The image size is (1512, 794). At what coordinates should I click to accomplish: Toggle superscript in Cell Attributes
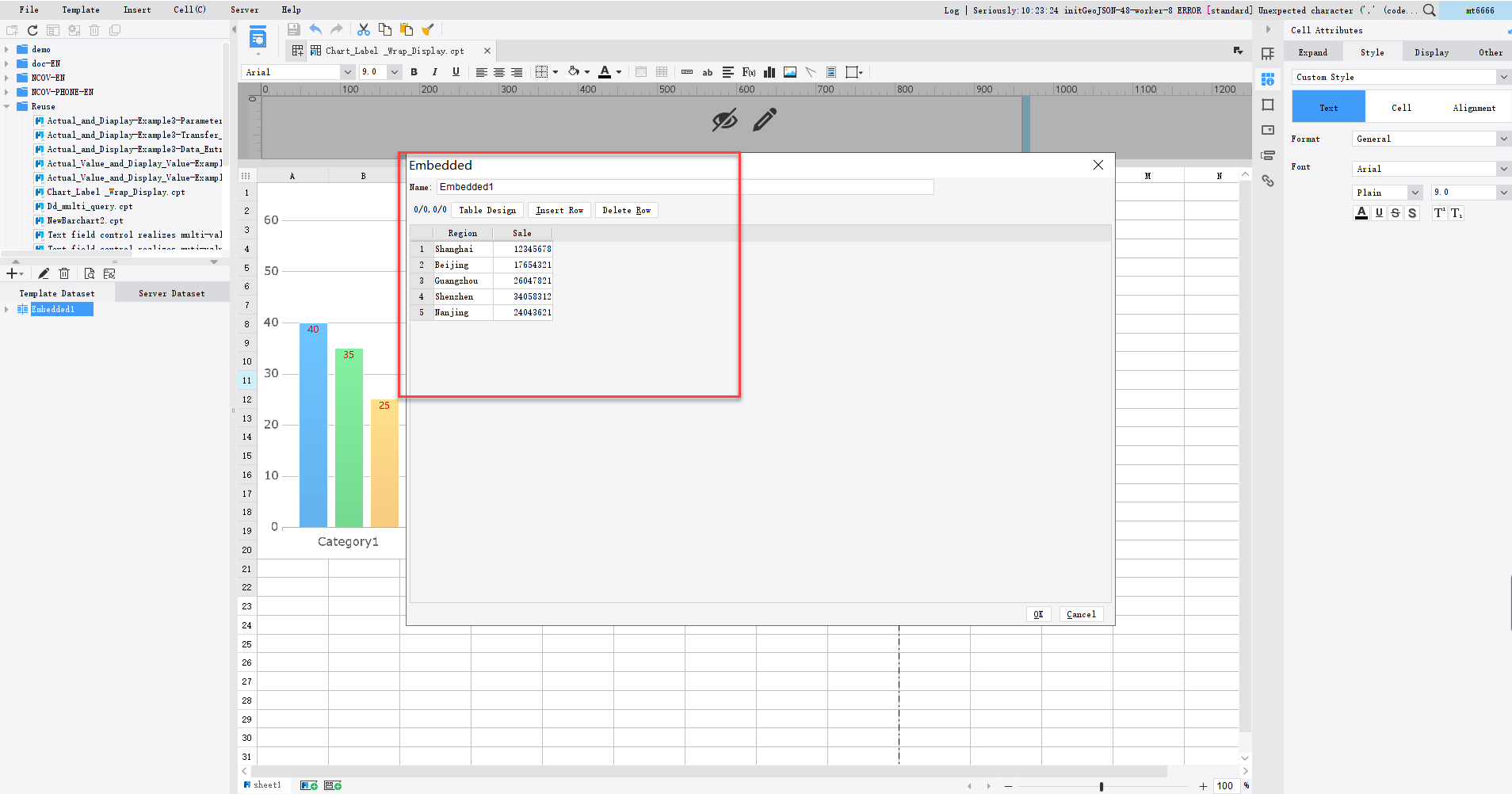coord(1440,213)
